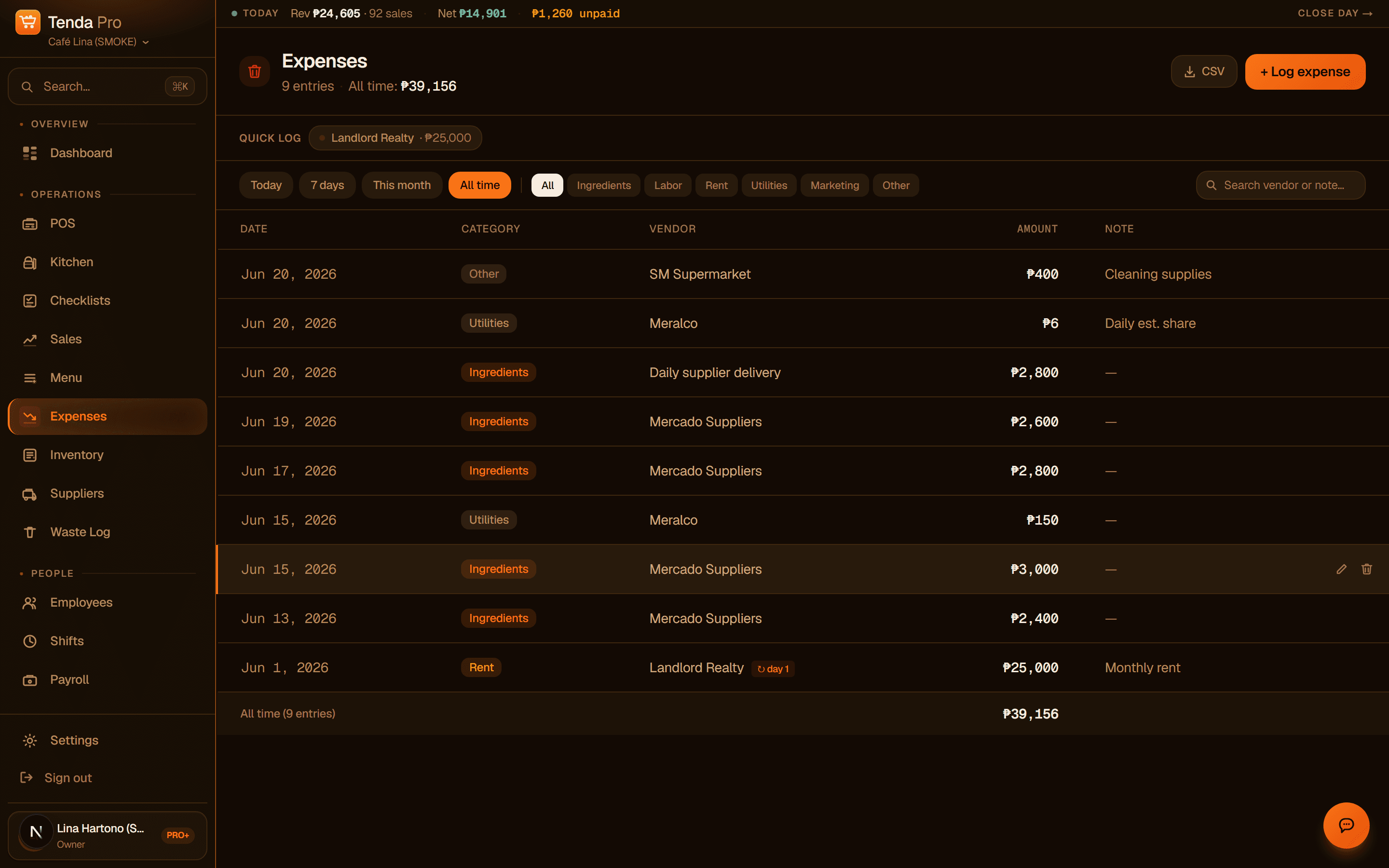The height and width of the screenshot is (868, 1389).
Task: Open the Menu list icon
Action: (x=30, y=378)
